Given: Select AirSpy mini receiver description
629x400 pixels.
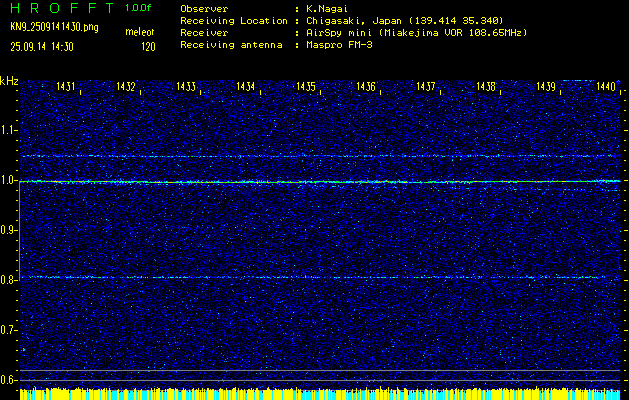Looking at the screenshot, I should click(416, 33).
